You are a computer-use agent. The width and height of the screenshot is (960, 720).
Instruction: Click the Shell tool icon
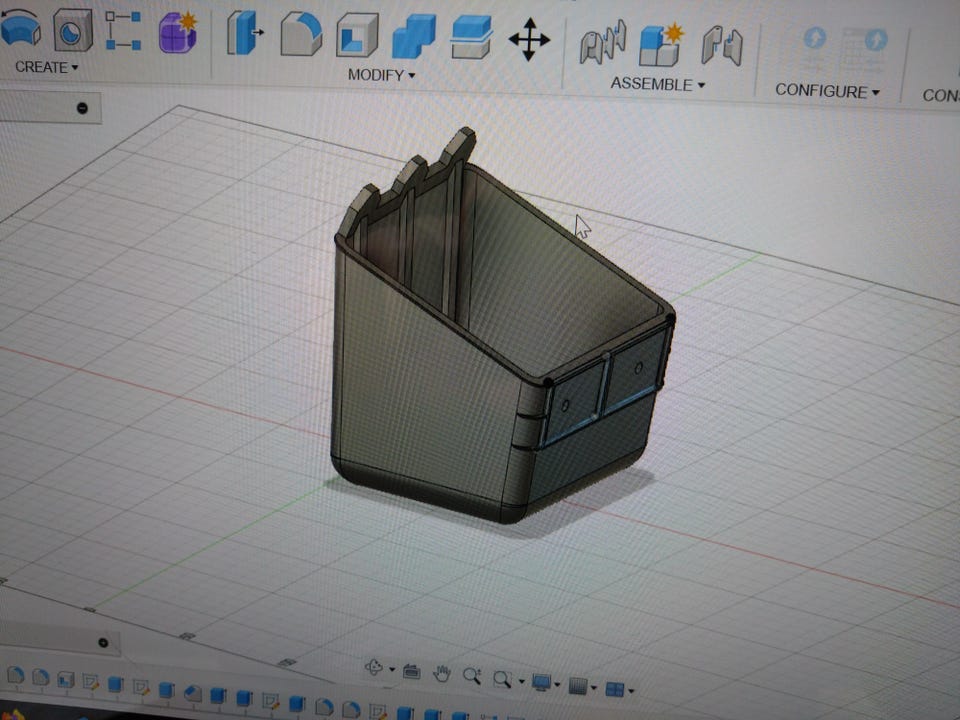(x=356, y=36)
